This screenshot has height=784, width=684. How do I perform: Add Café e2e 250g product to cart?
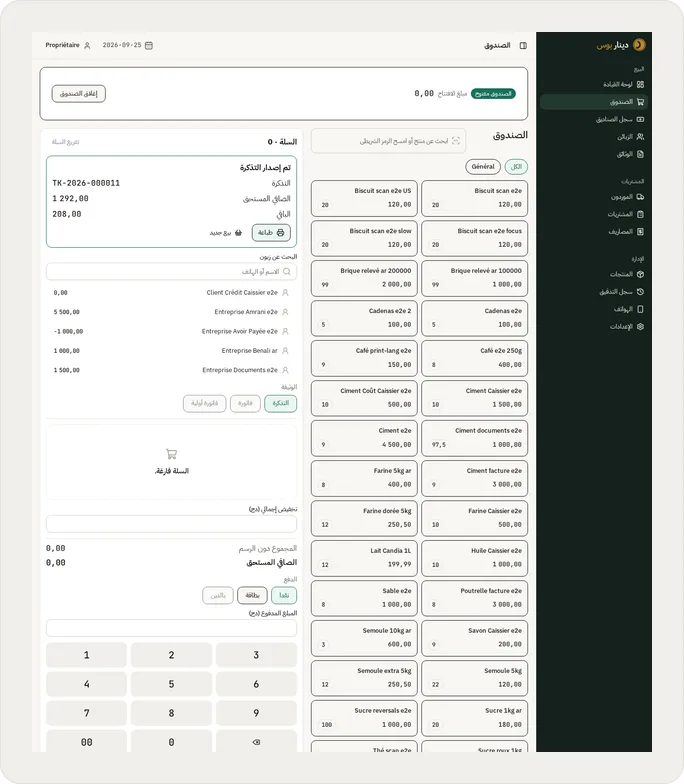[x=474, y=358]
